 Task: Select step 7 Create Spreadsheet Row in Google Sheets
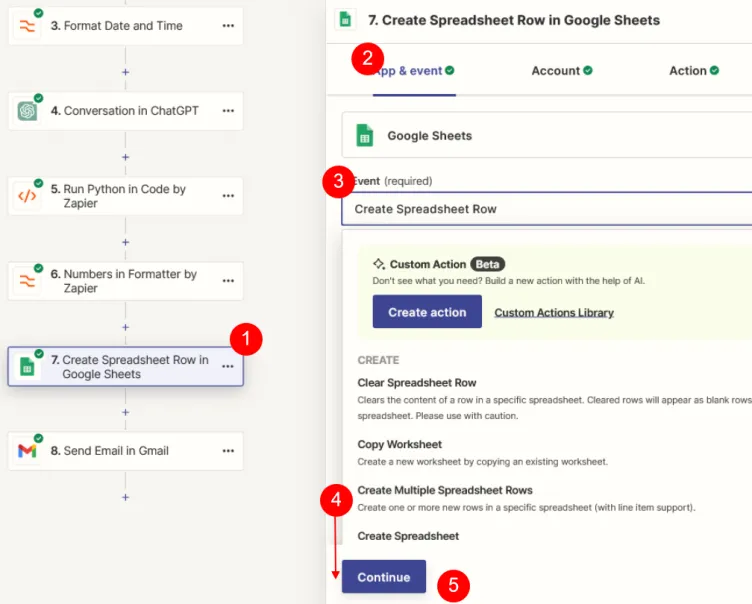coord(126,367)
